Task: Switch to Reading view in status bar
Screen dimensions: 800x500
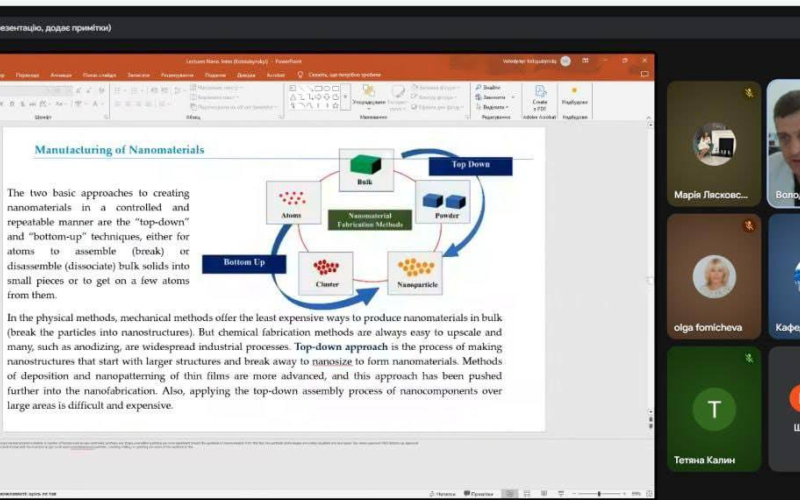Action: click(x=544, y=493)
